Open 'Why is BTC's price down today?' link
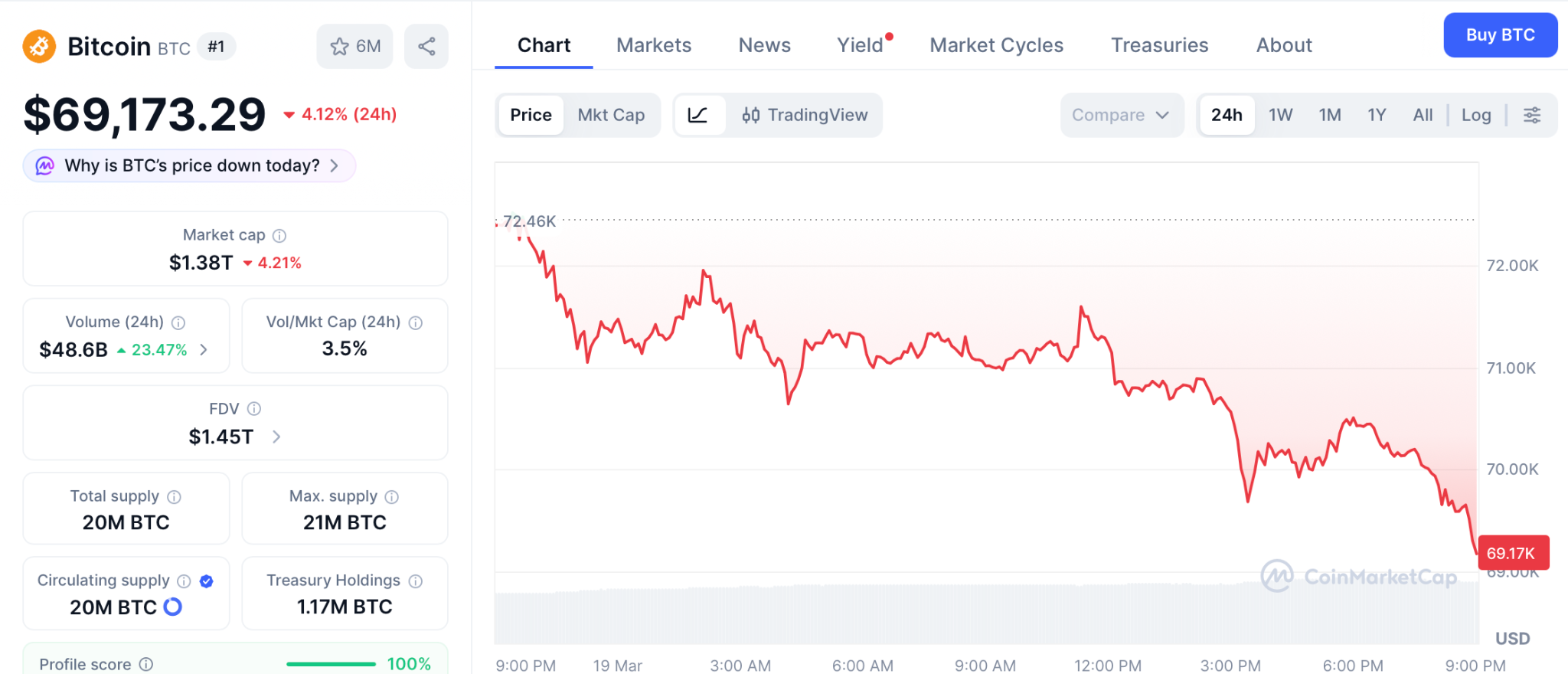 coord(188,165)
